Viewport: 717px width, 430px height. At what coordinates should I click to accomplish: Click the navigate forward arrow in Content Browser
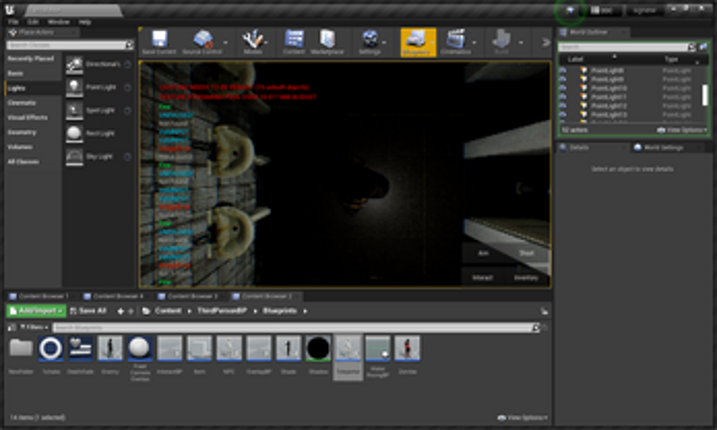[x=131, y=311]
